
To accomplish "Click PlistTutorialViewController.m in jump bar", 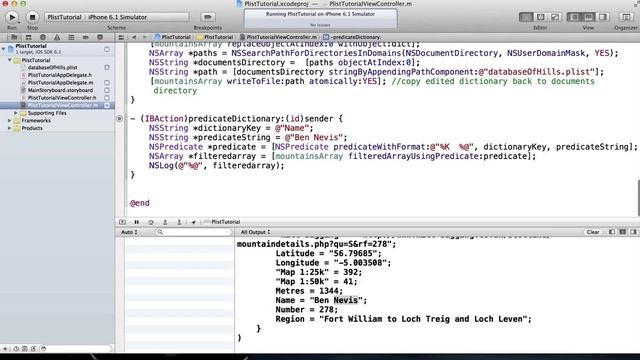I will pos(278,37).
